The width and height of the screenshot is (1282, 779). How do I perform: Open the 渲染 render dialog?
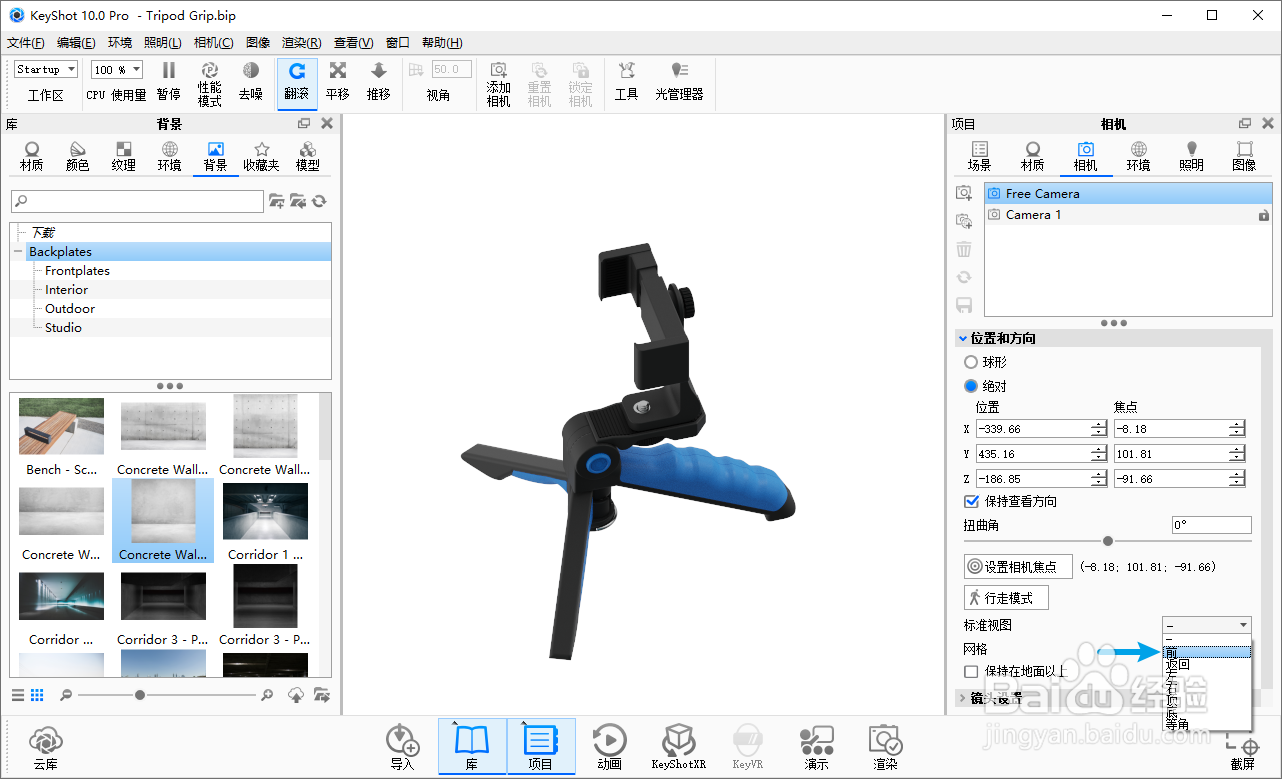[x=886, y=747]
